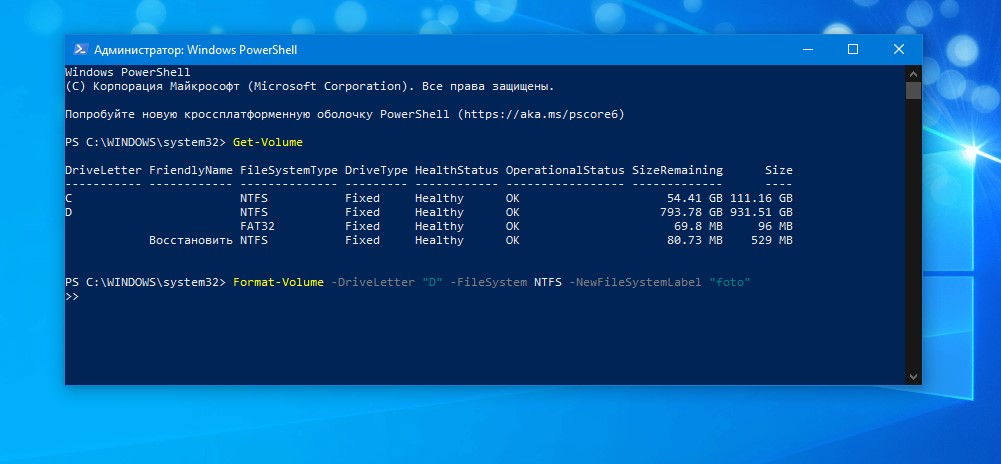Click the 'FriendlyName' column header
1001x464 pixels.
(191, 170)
